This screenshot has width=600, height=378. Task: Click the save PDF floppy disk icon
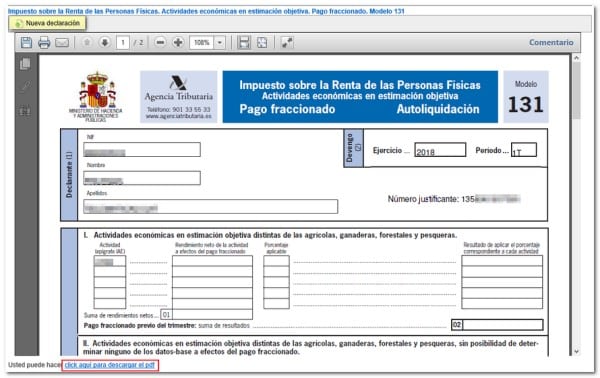tap(26, 42)
